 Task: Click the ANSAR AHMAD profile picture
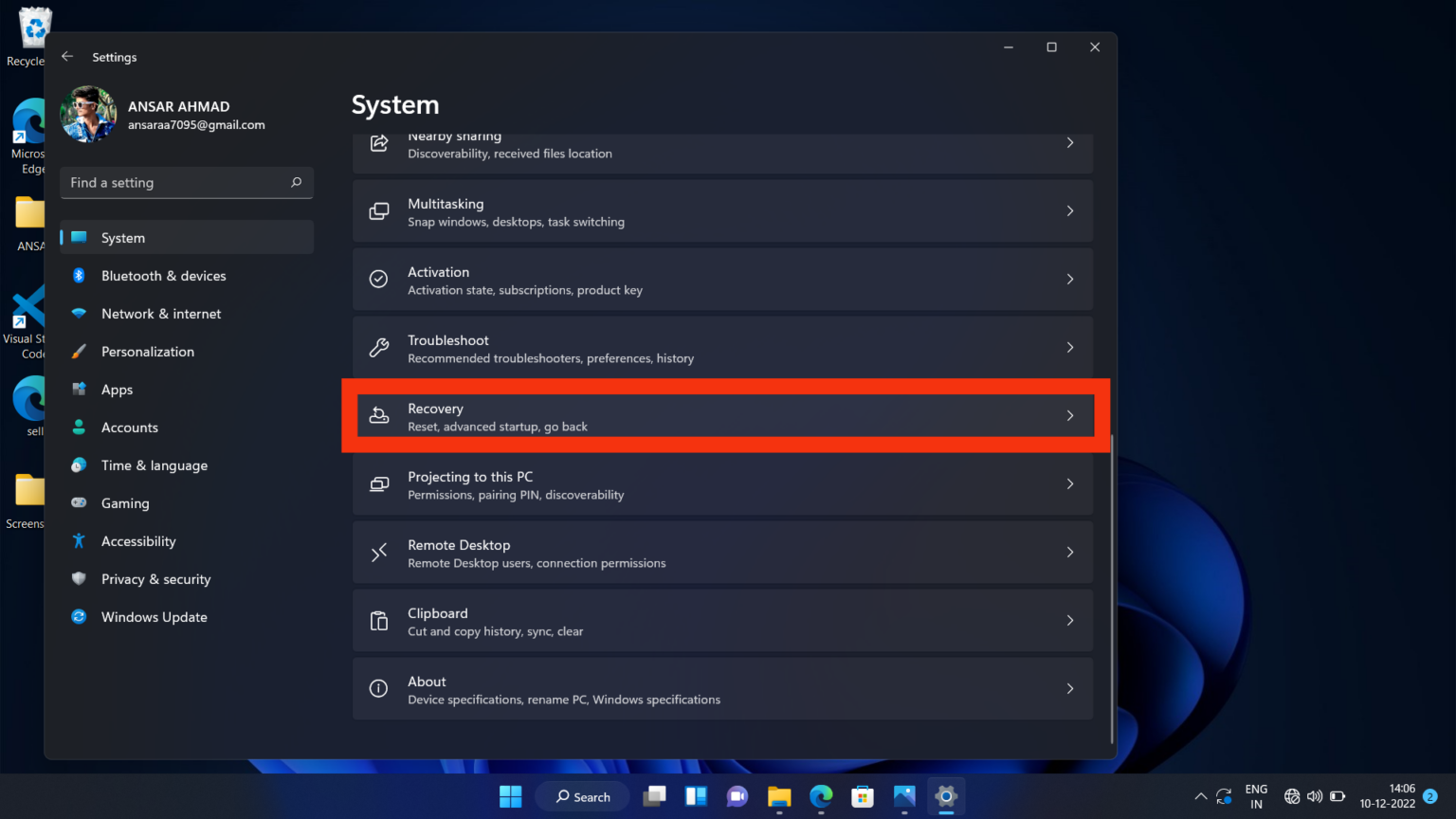pos(88,113)
